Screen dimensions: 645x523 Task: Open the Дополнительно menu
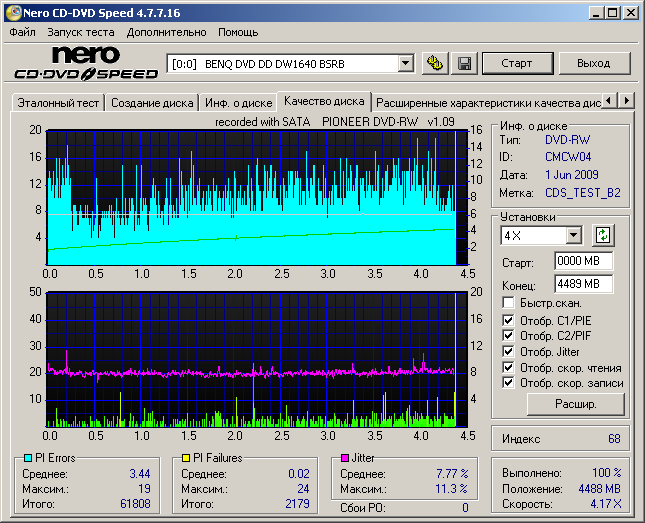[167, 32]
